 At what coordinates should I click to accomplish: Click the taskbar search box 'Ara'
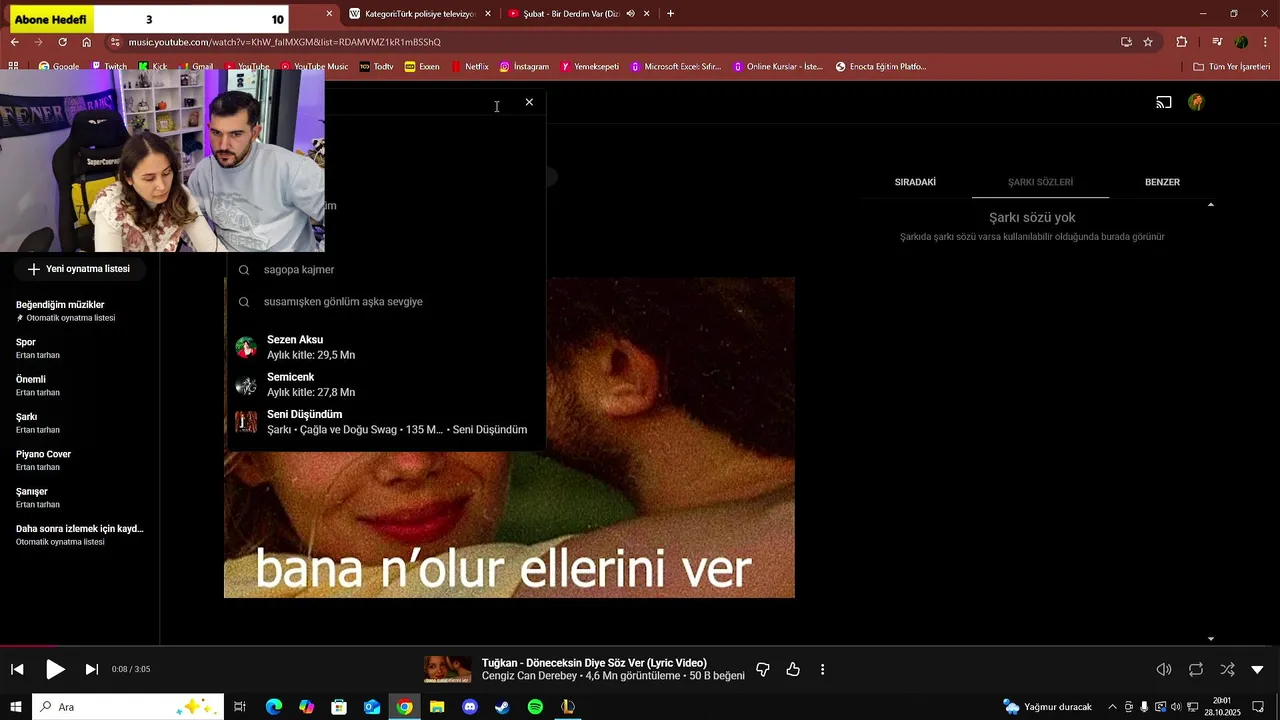[x=128, y=707]
